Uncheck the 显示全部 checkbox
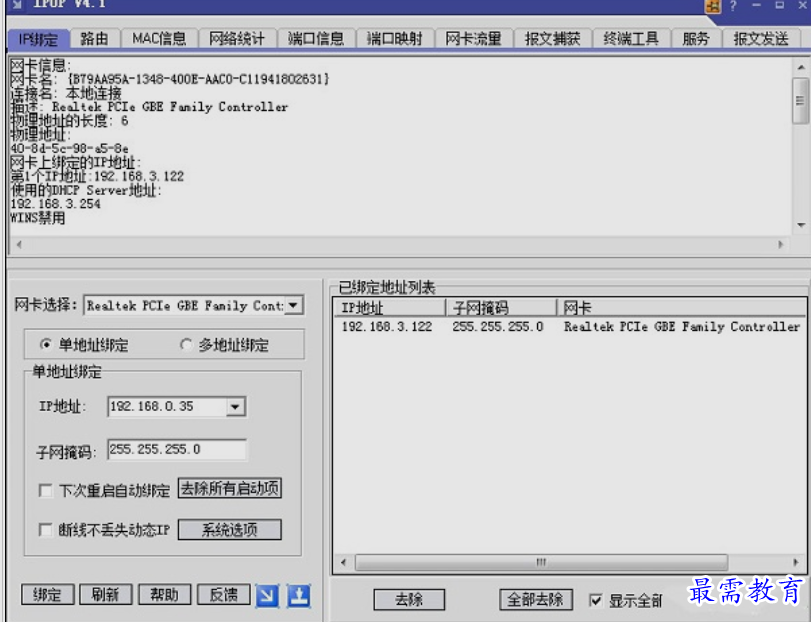The image size is (811, 622). (x=595, y=600)
